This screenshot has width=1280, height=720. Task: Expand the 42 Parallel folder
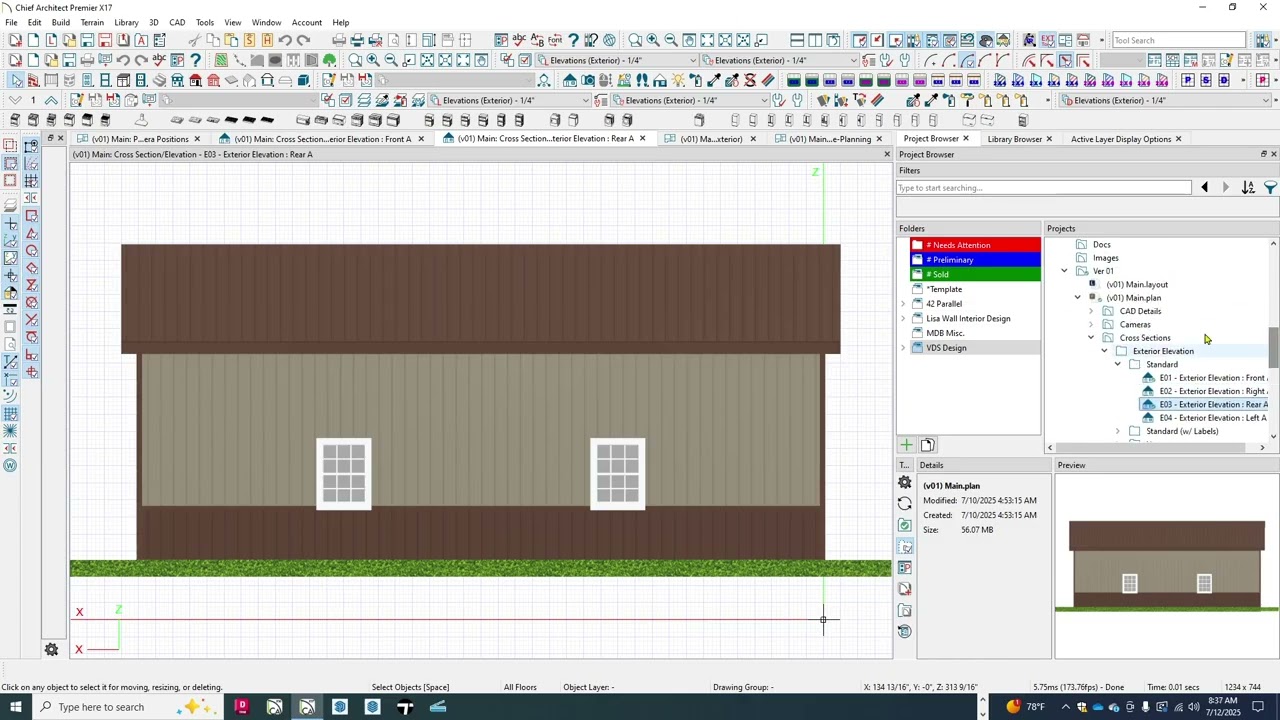tap(904, 304)
